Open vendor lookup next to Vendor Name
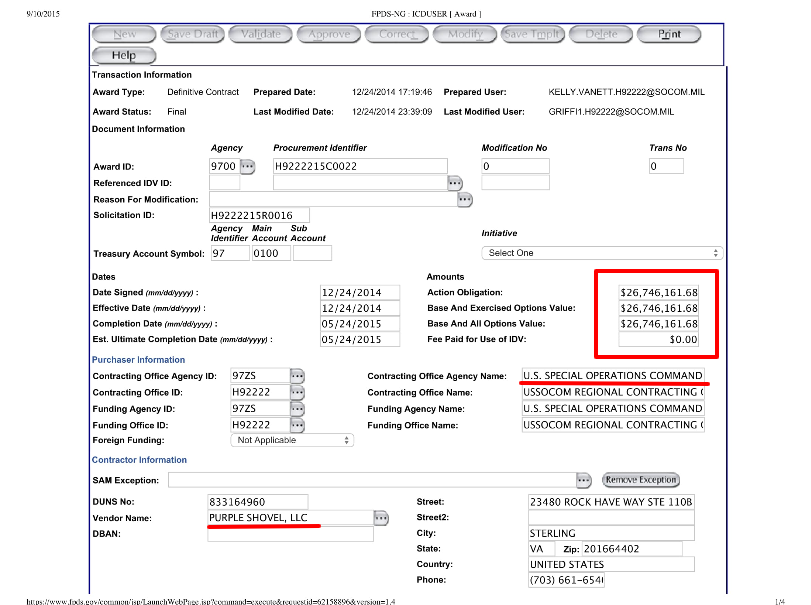The height and width of the screenshot is (605, 811). pos(381,518)
